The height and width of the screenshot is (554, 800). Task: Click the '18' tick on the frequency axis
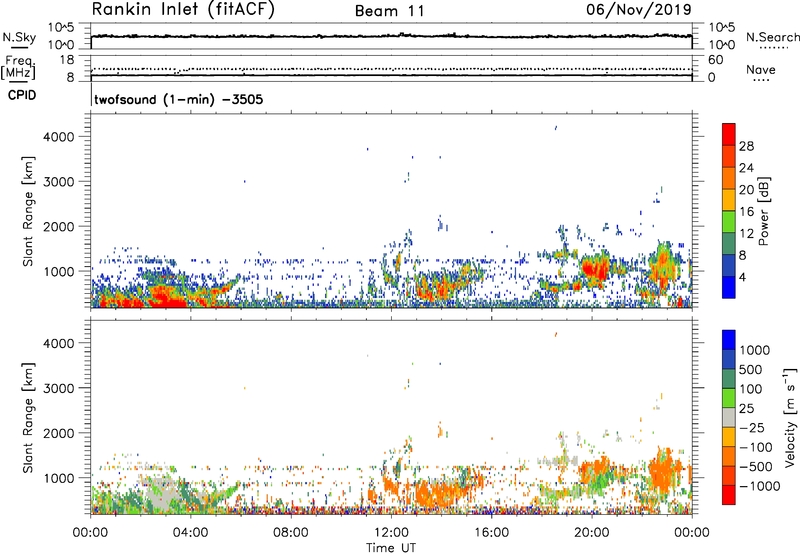pos(66,60)
